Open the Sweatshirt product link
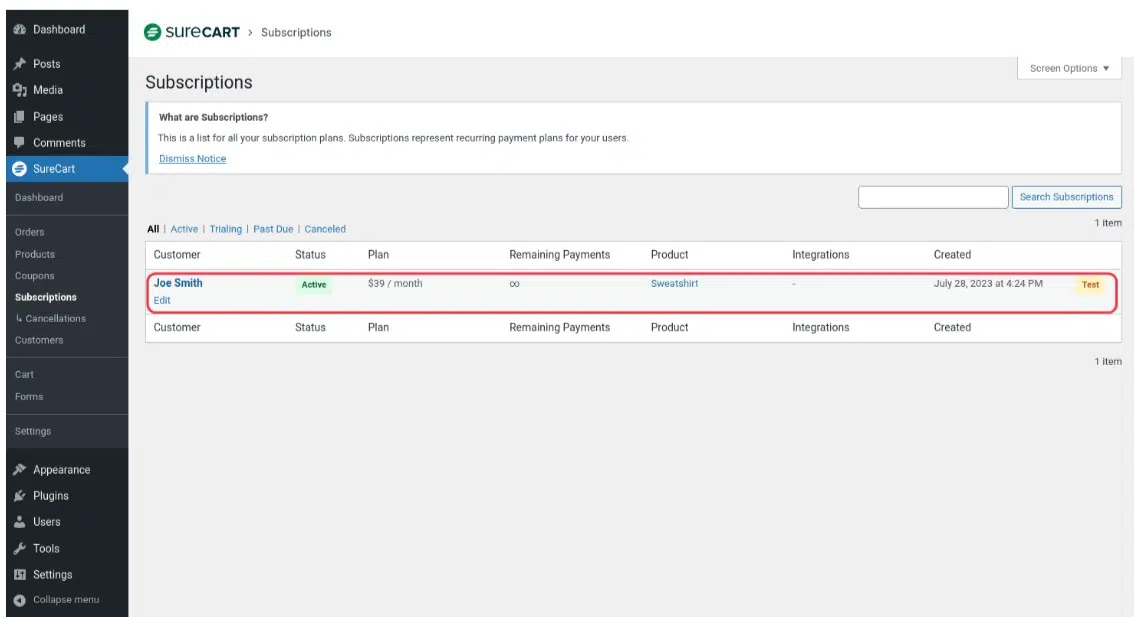The width and height of the screenshot is (1135, 617). tap(674, 284)
